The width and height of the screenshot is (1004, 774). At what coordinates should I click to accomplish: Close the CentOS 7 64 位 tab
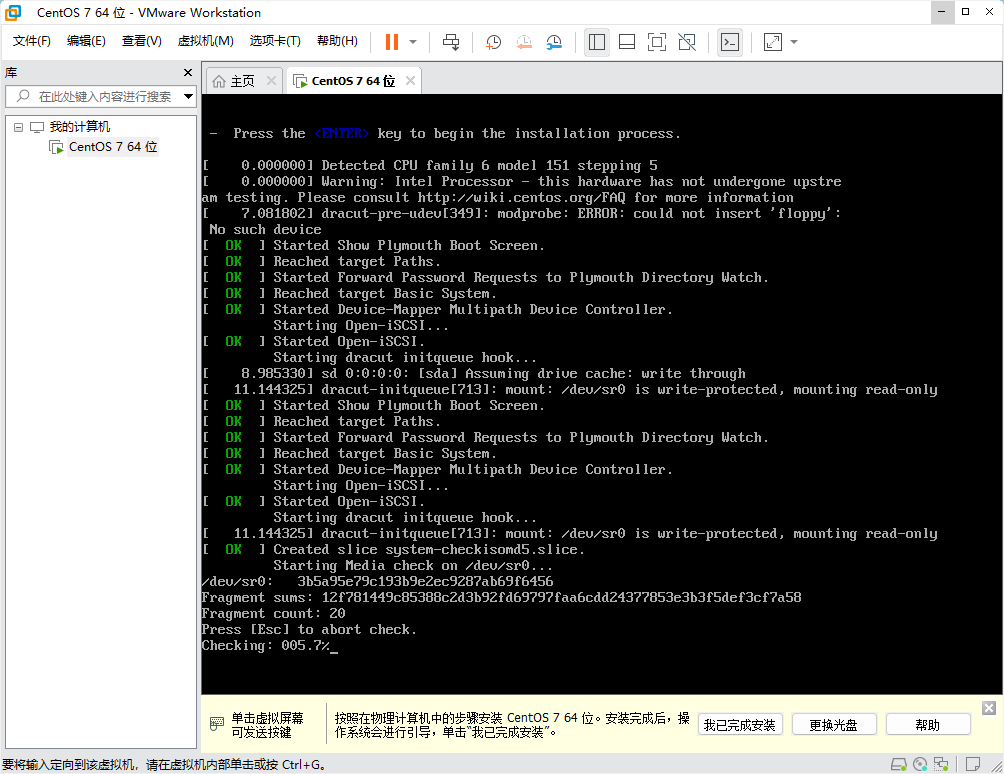[410, 81]
